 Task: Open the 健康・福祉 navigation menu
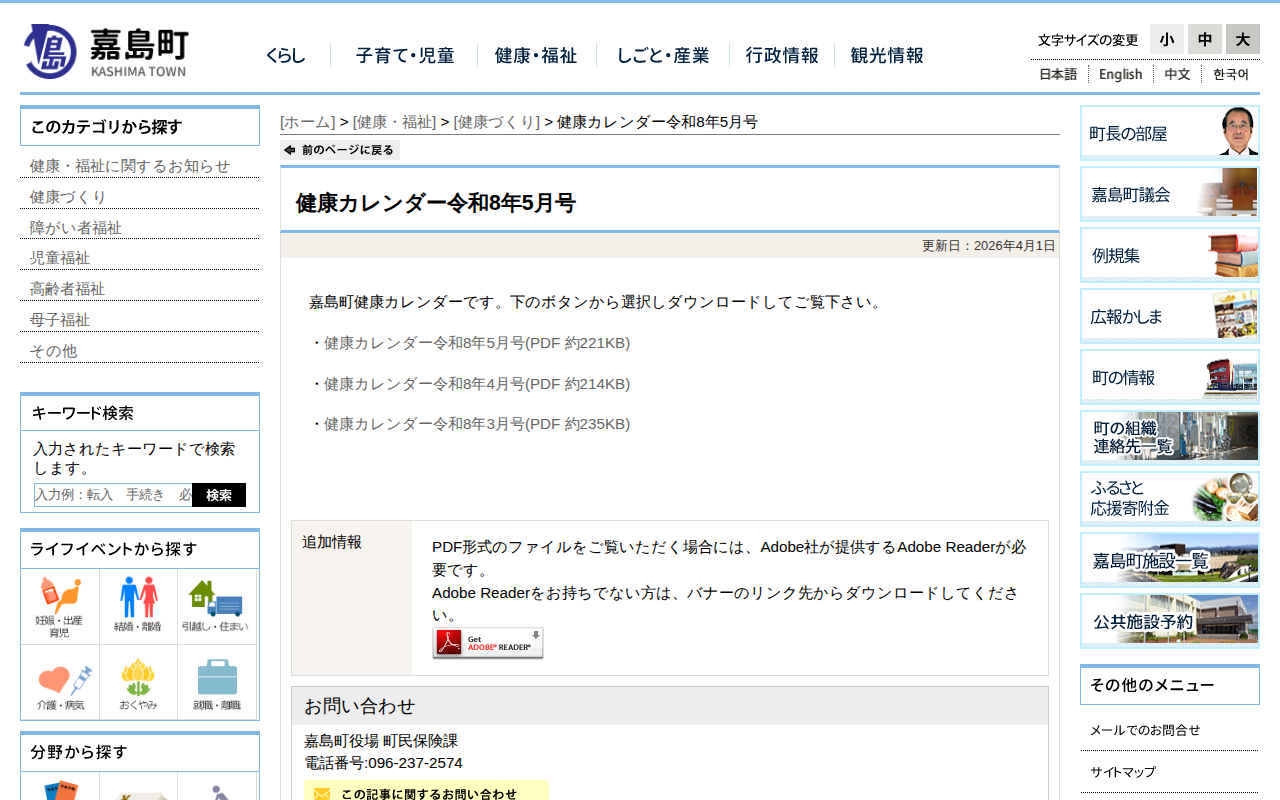[536, 56]
